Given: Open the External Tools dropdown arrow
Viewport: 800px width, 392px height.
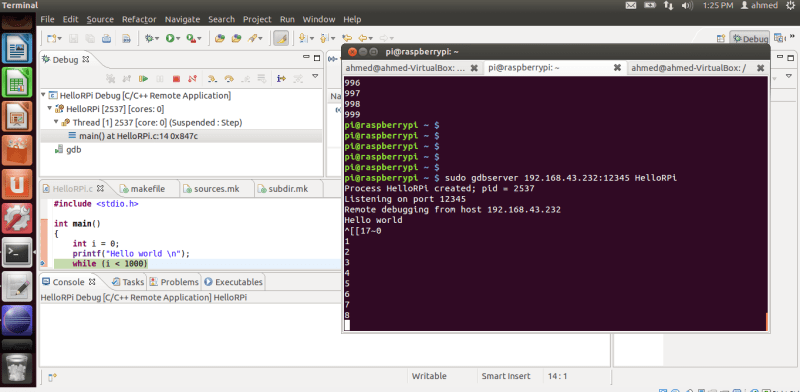Looking at the screenshot, I should pos(199,39).
